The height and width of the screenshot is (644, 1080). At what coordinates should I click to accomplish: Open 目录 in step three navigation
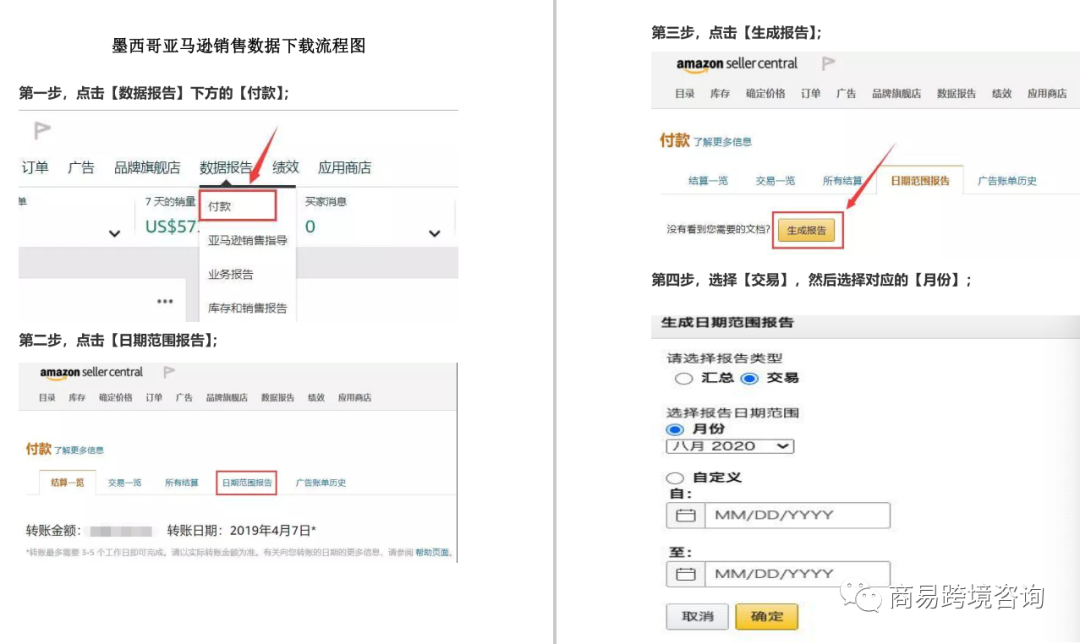tap(685, 94)
